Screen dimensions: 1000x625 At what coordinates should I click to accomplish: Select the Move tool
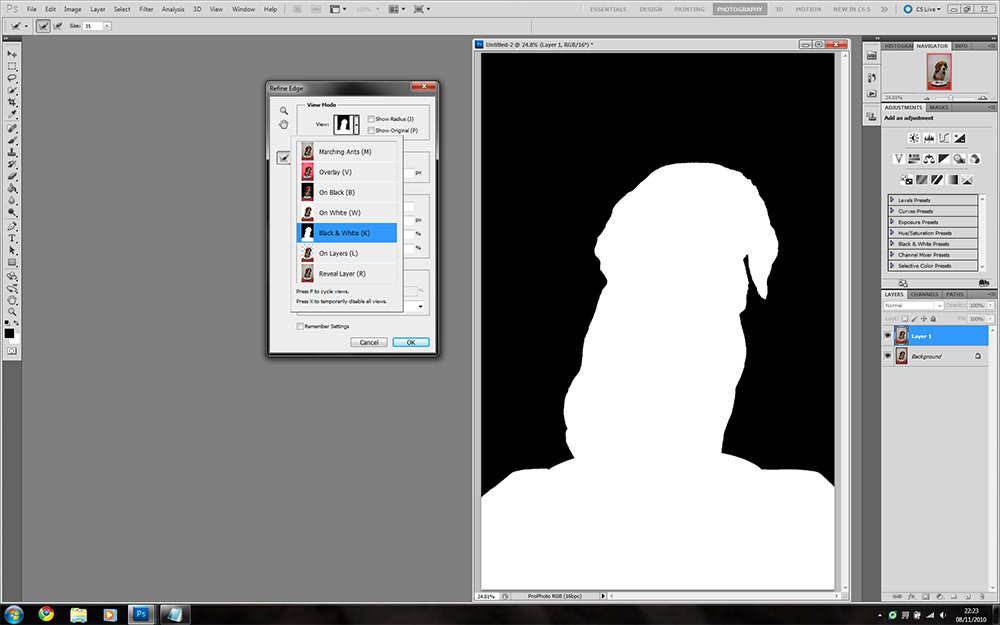pyautogui.click(x=11, y=54)
